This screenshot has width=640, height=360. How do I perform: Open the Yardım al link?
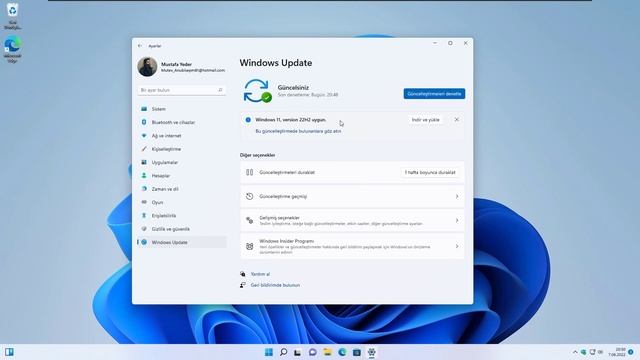pos(260,274)
